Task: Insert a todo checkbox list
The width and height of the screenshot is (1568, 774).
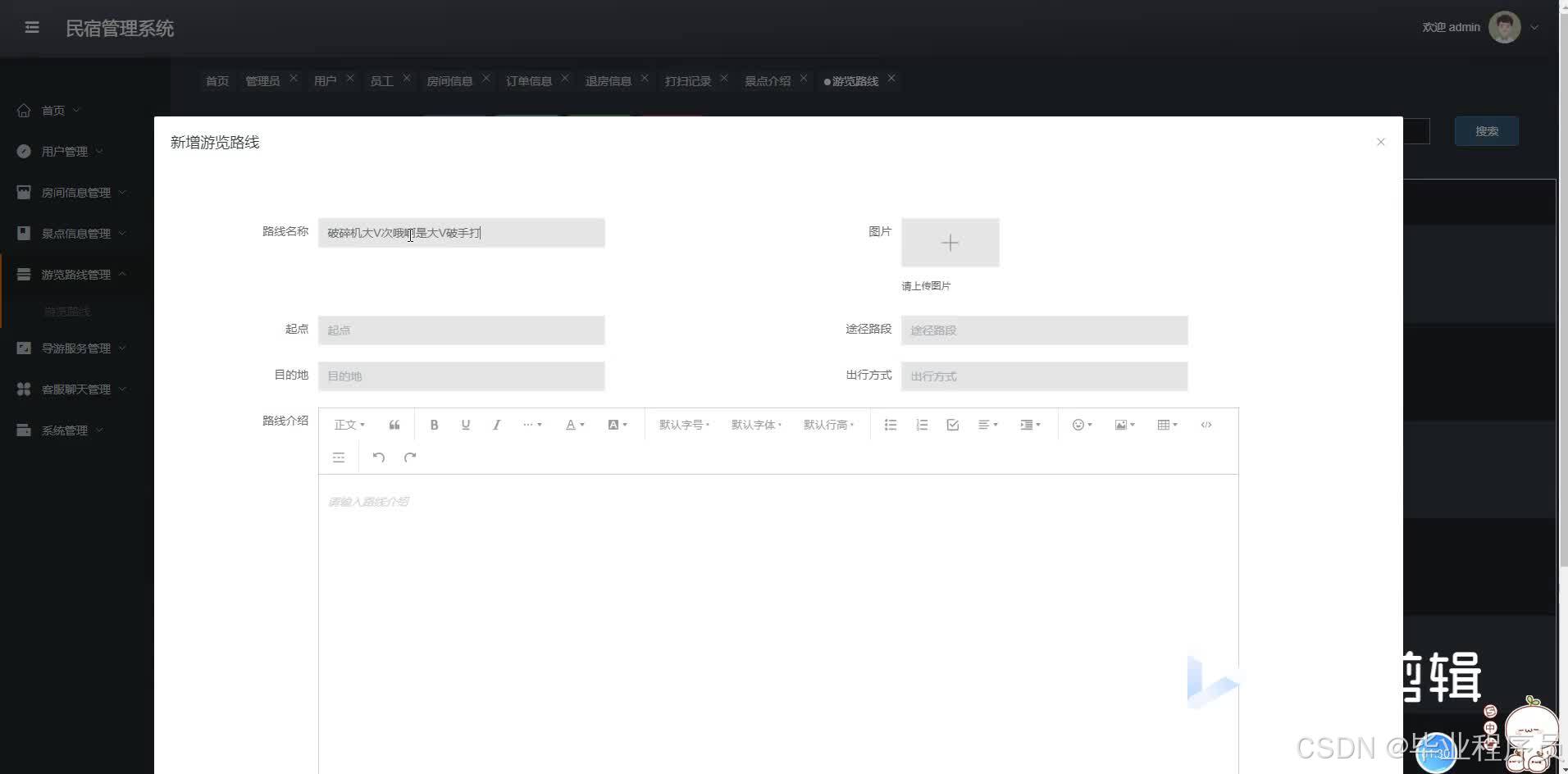Action: click(x=953, y=425)
